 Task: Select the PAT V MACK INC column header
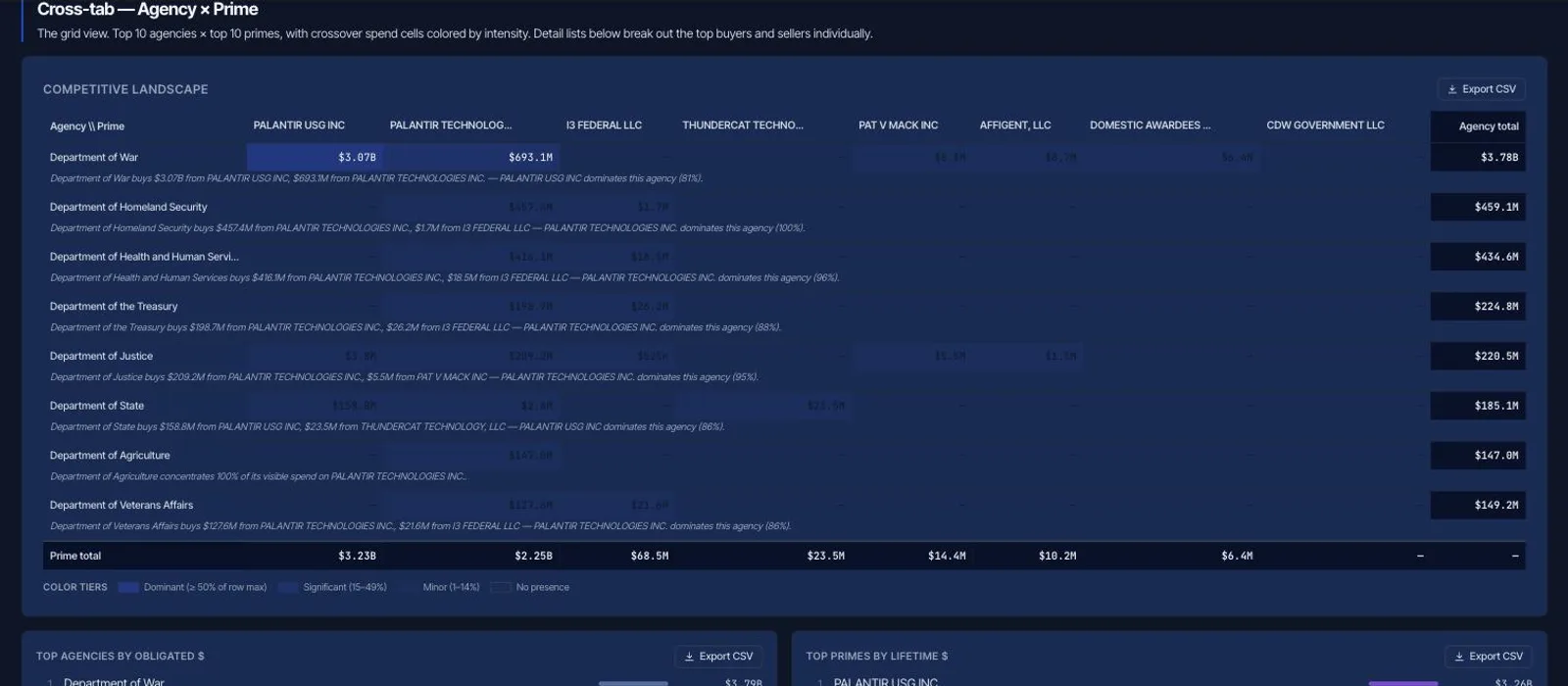pos(899,125)
